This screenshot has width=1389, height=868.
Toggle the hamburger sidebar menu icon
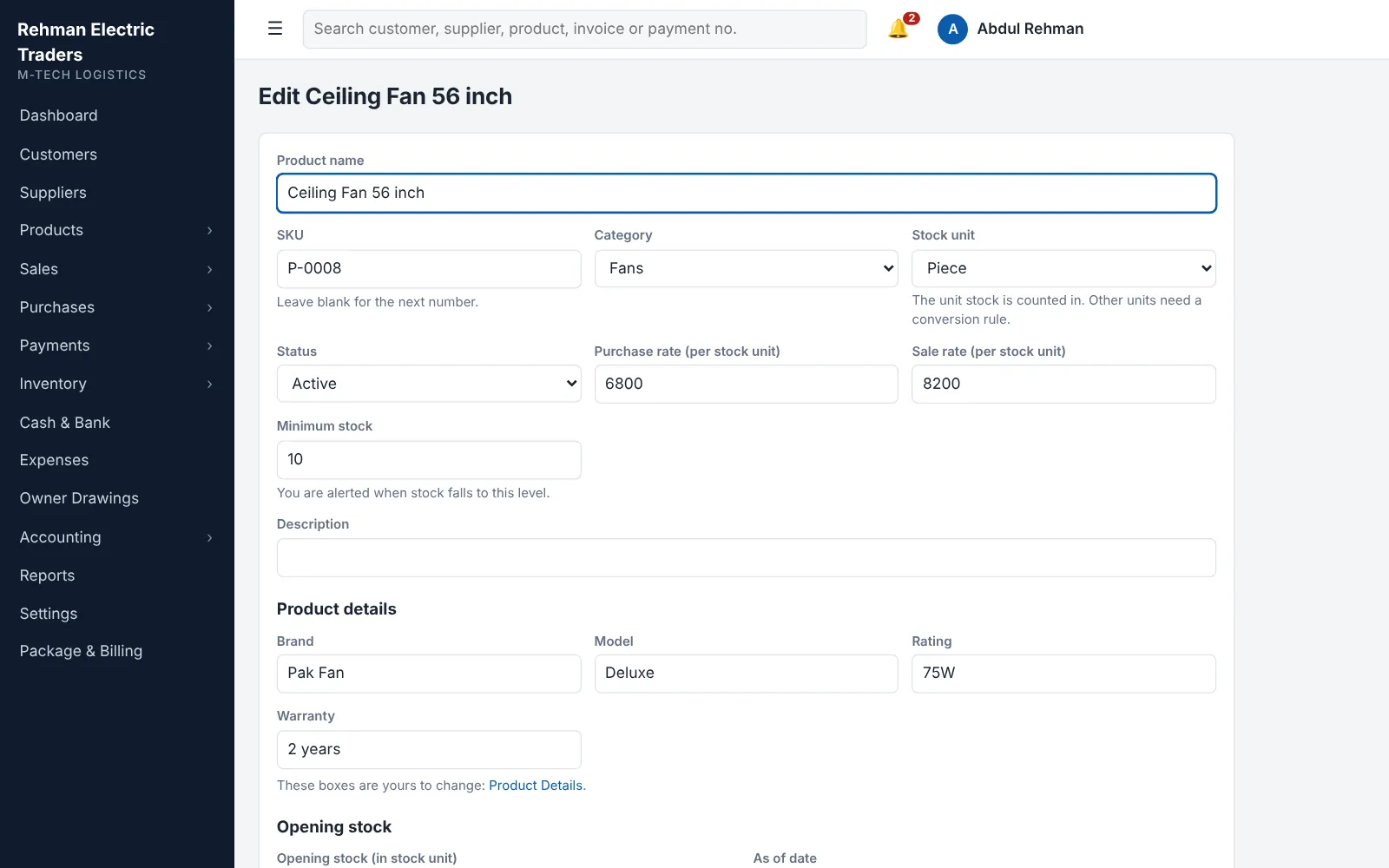tap(275, 29)
